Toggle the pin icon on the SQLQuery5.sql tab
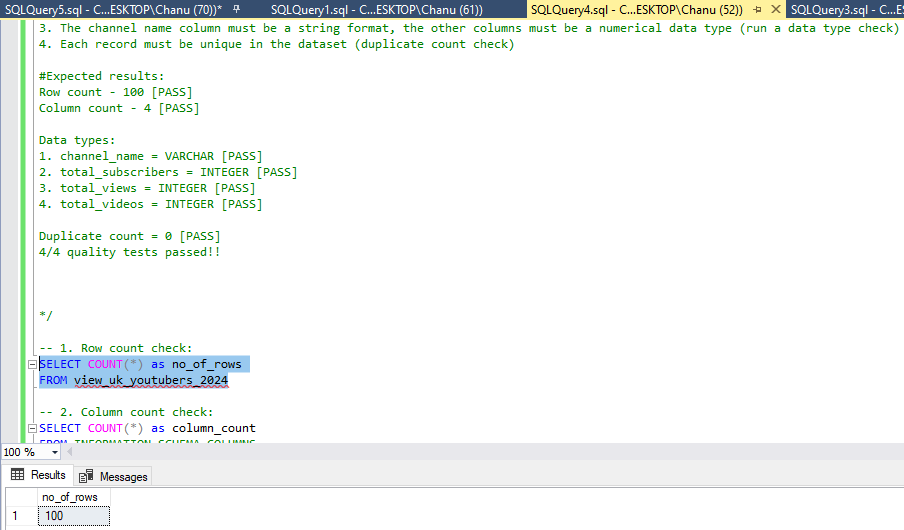 [x=236, y=9]
